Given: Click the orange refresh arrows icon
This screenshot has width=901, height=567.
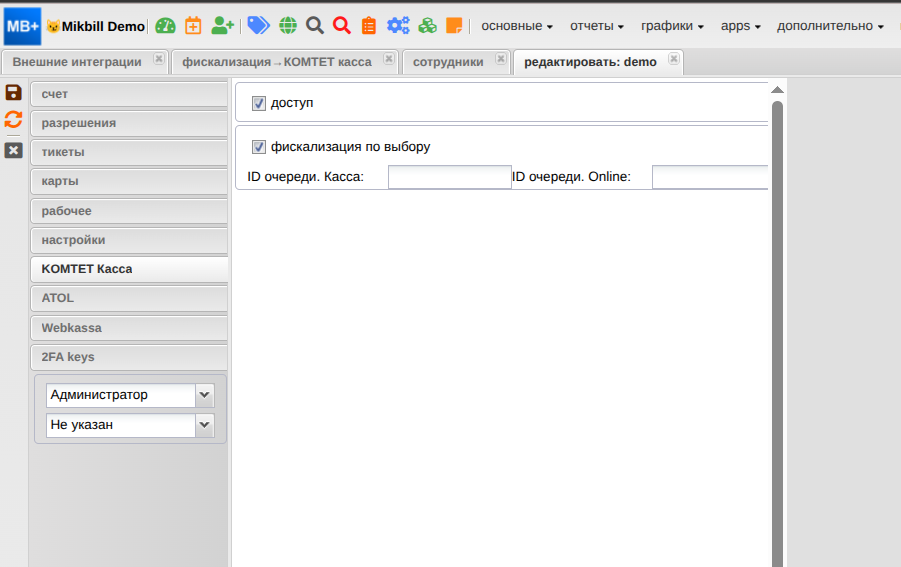Looking at the screenshot, I should (x=13, y=119).
